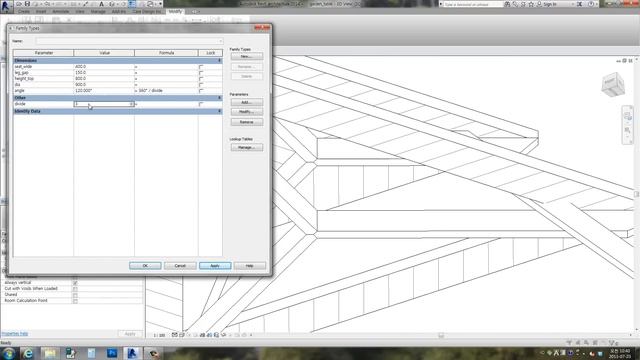Open the Exchange Apps X icon
This screenshot has width=640, height=360.
(x=579, y=4)
